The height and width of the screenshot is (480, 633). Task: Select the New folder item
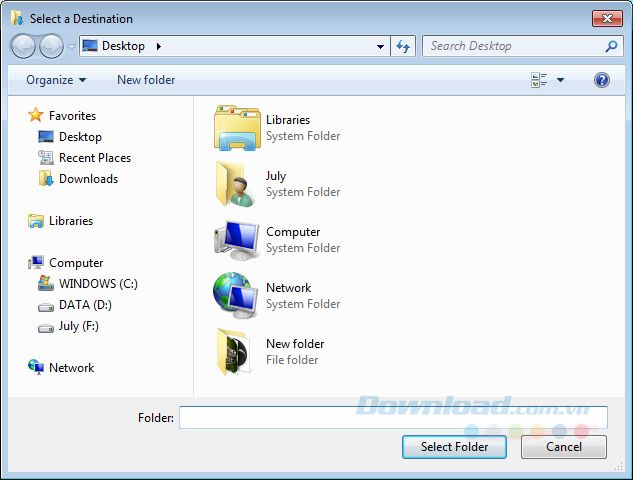pos(269,352)
